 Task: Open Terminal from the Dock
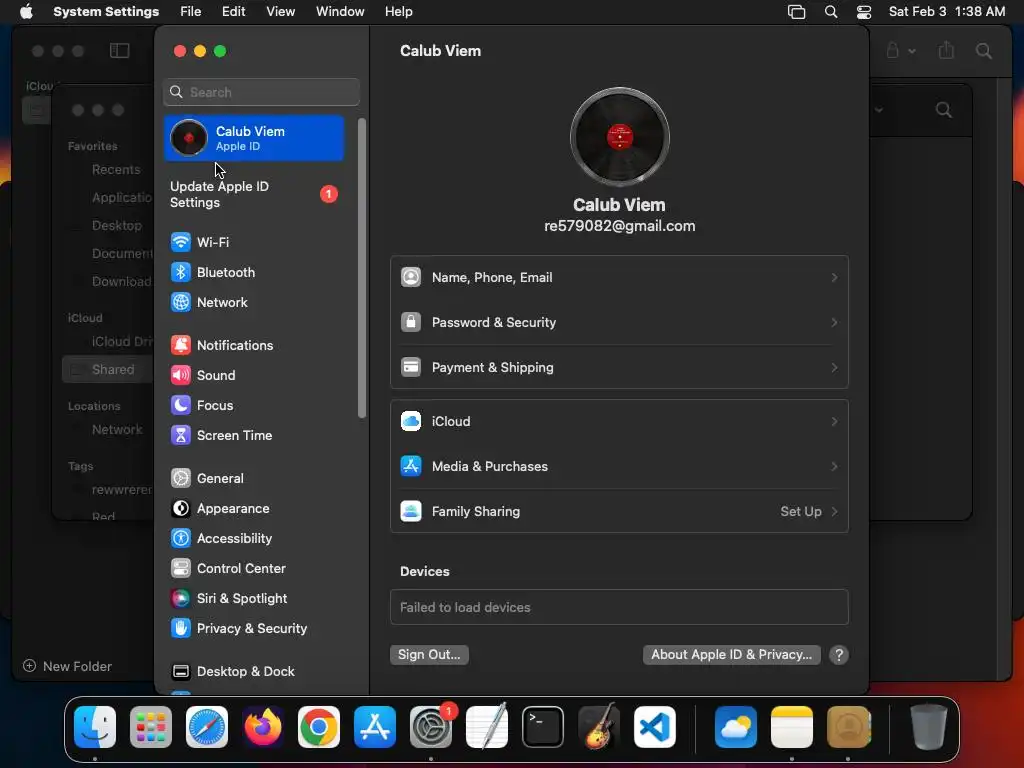(543, 727)
